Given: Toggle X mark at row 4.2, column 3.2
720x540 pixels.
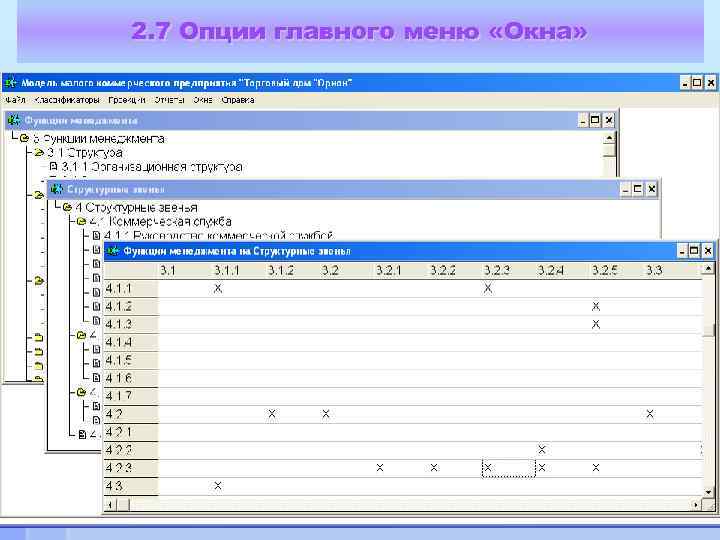Looking at the screenshot, I should [326, 414].
